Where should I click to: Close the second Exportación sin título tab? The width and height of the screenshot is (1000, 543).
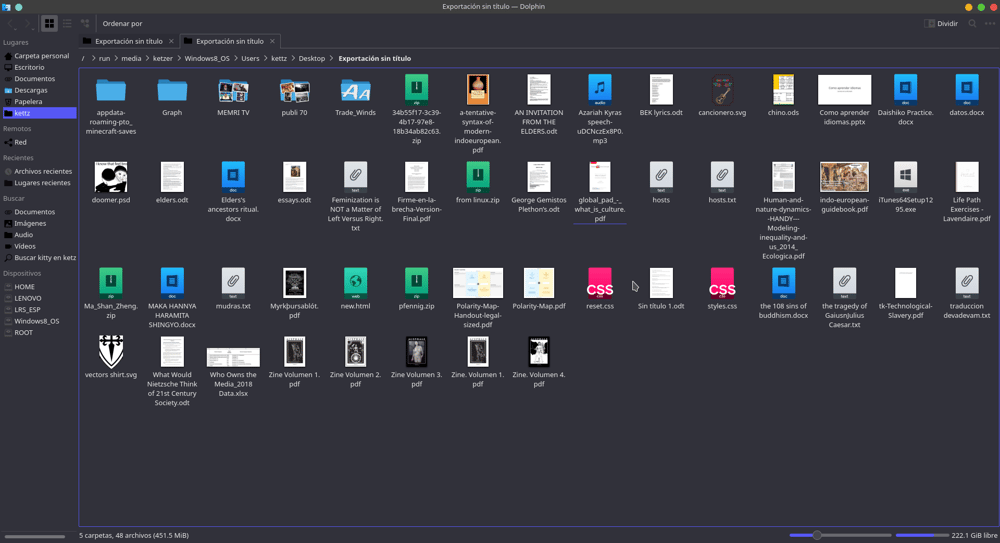click(272, 41)
